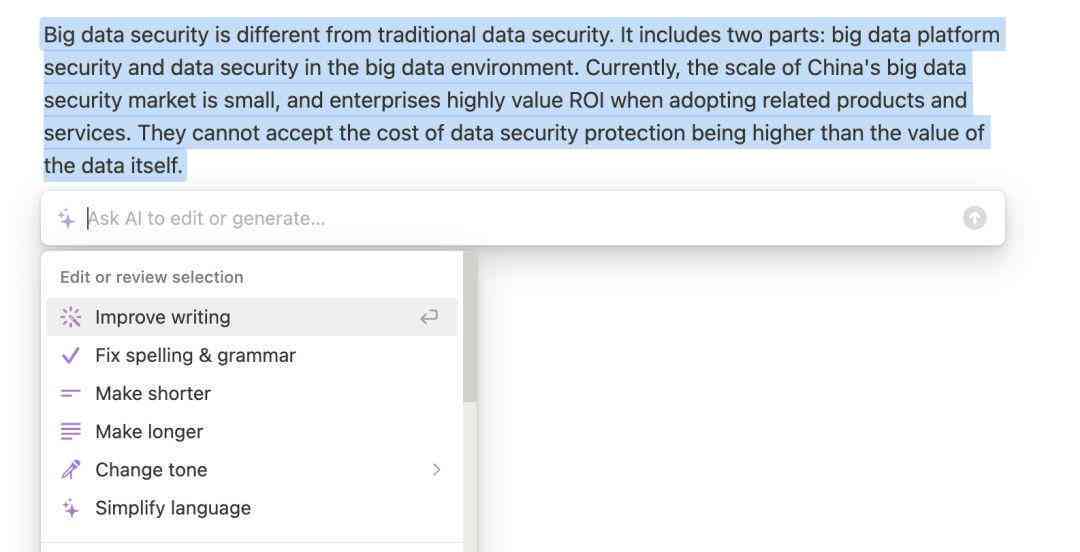The image size is (1080, 552).
Task: Select Improve writing from the menu
Action: tap(251, 317)
